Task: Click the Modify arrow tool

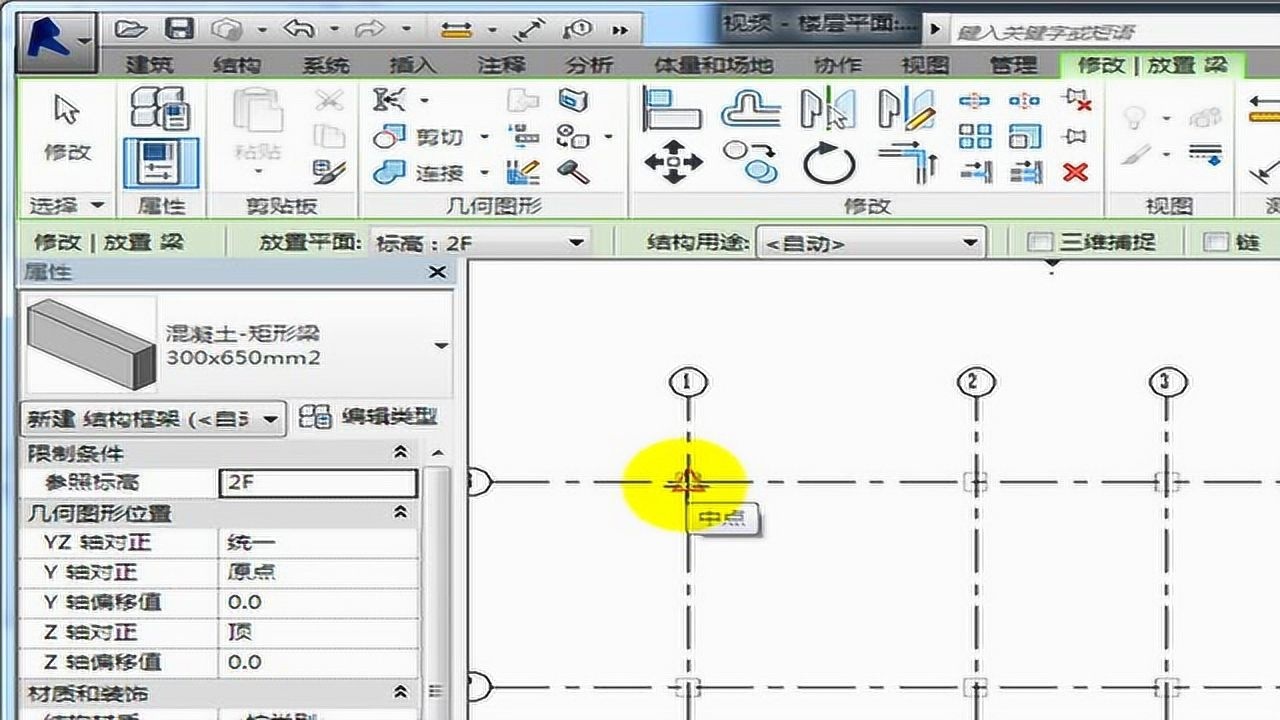Action: [67, 126]
